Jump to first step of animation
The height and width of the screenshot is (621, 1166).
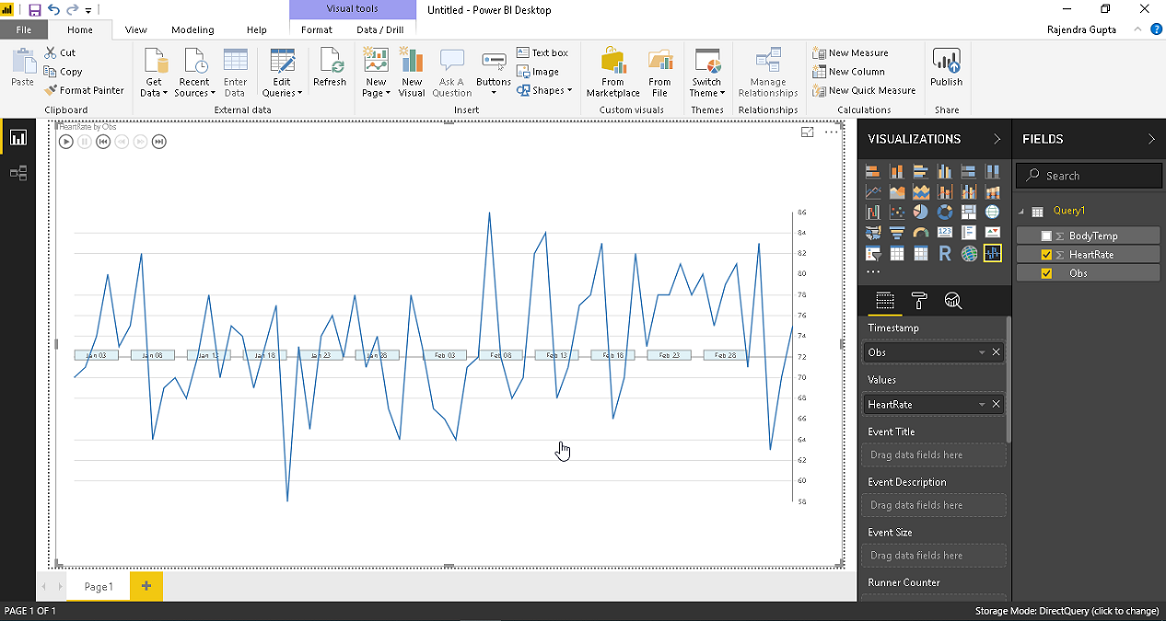pos(103,141)
